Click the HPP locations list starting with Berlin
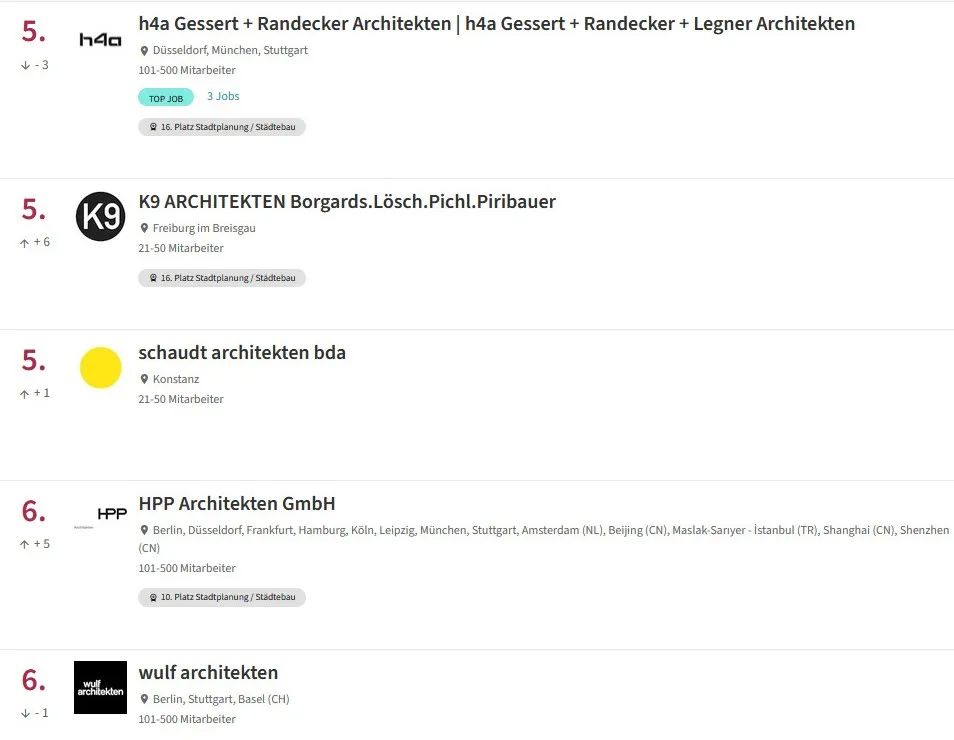 (544, 539)
